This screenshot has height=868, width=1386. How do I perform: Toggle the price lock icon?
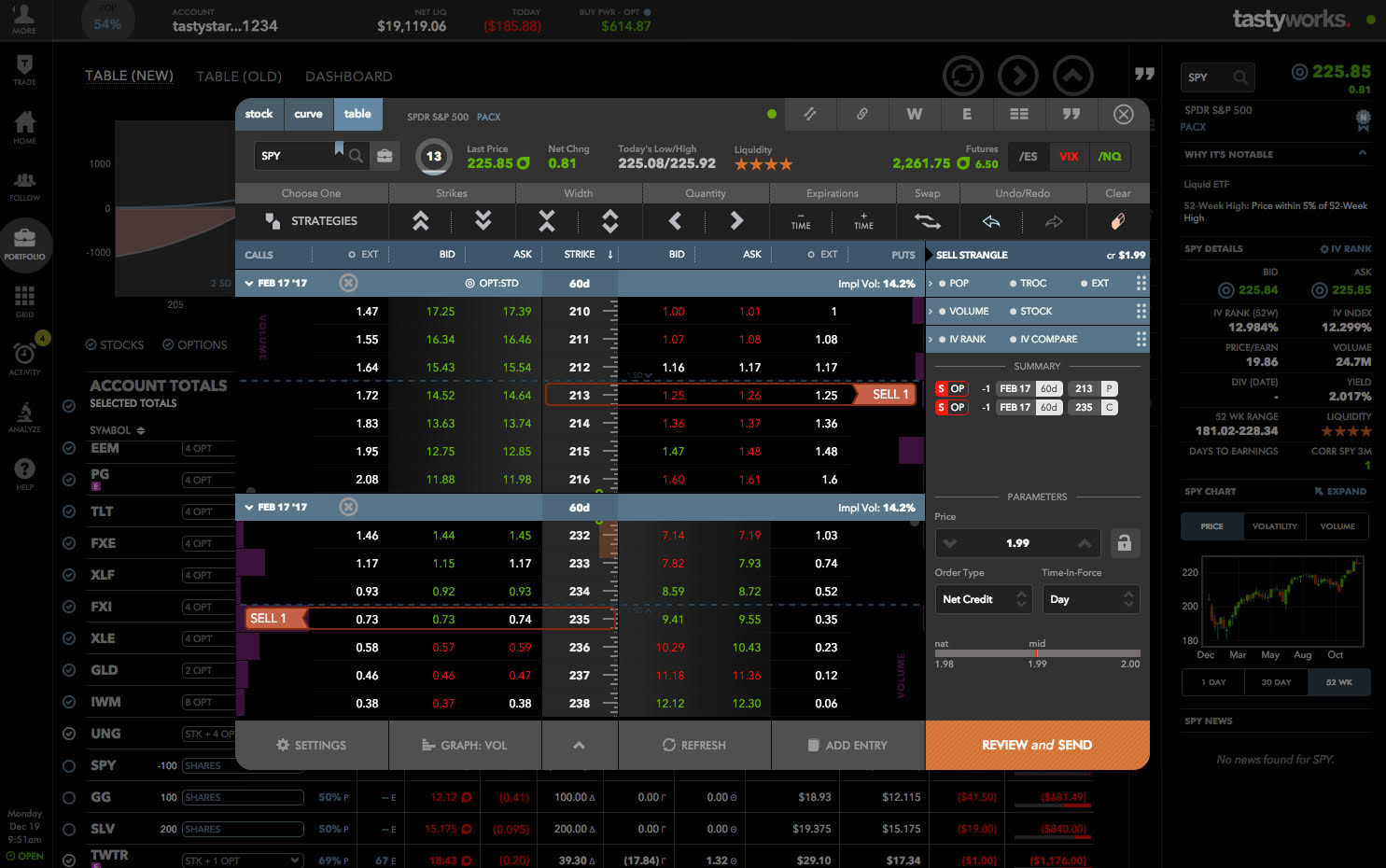(1125, 543)
